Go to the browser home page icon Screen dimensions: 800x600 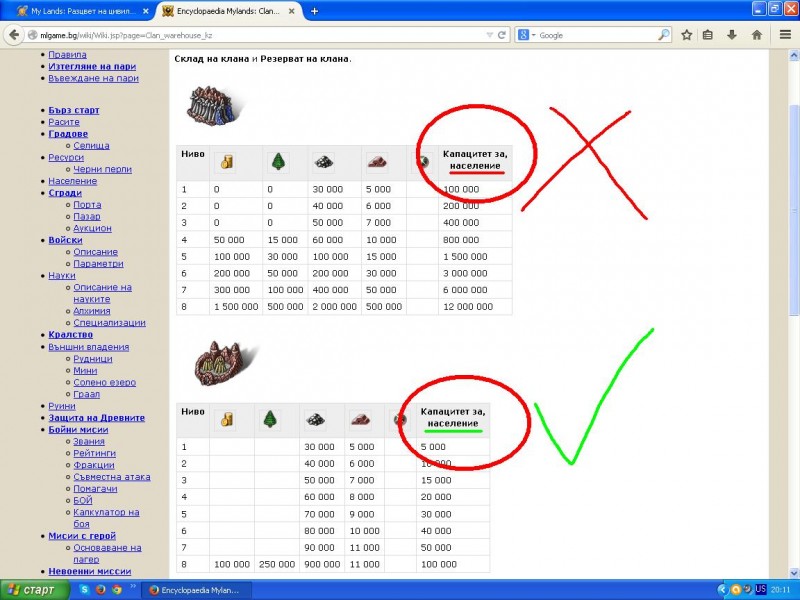point(757,34)
